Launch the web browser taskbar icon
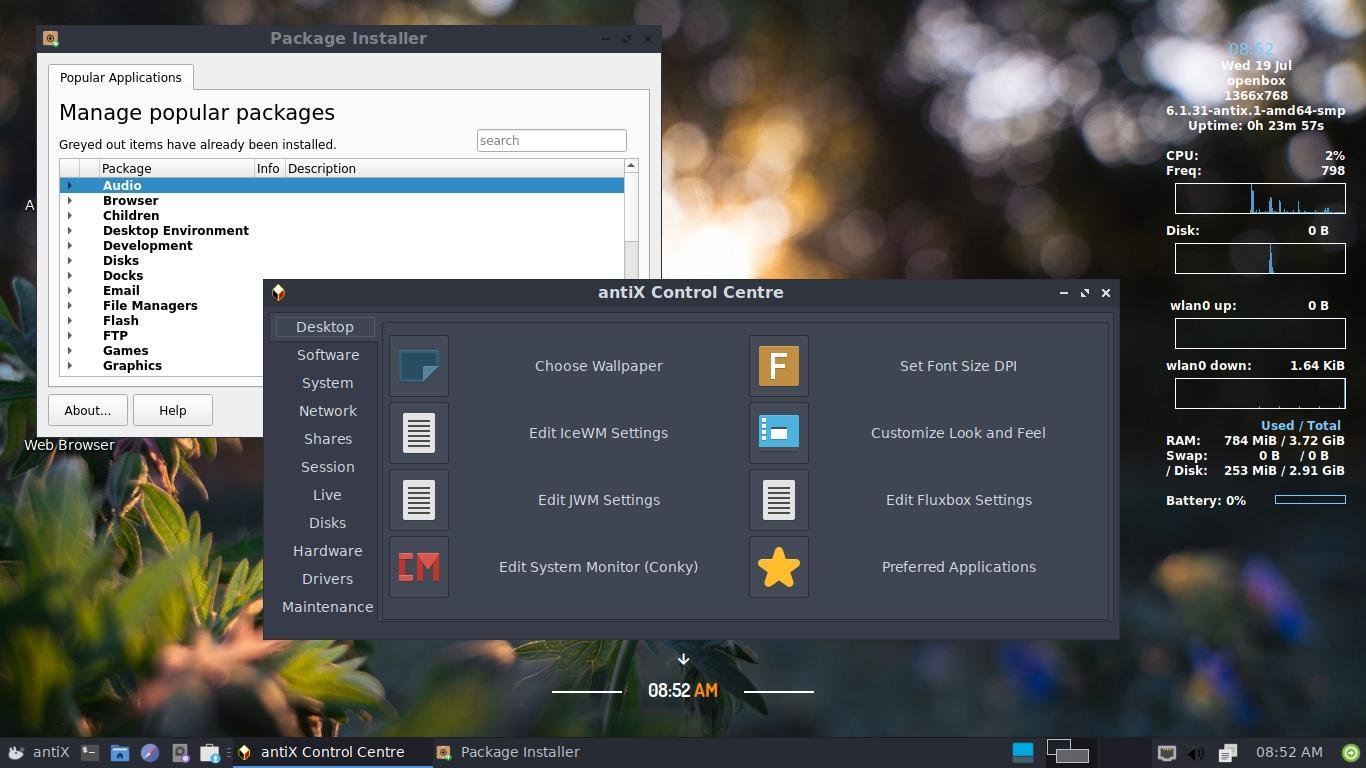1366x768 pixels. click(x=149, y=752)
